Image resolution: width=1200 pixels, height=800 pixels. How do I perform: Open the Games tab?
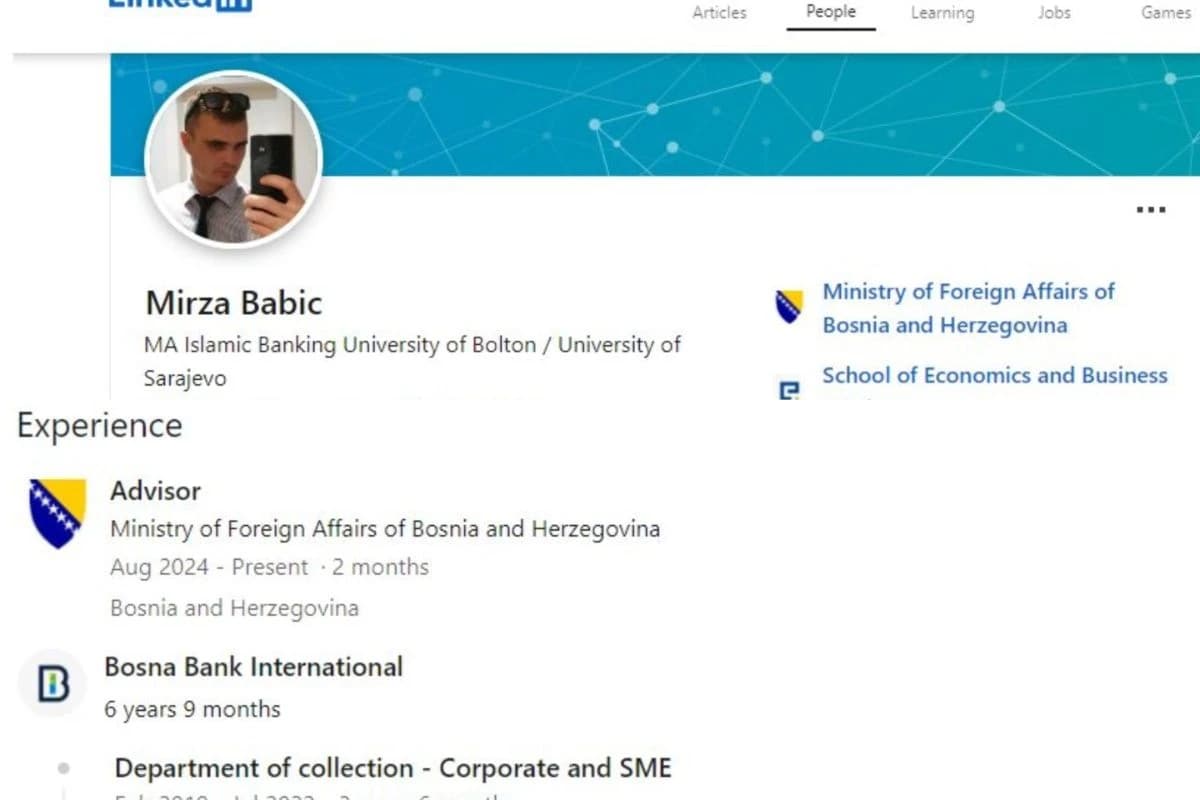coord(1166,13)
